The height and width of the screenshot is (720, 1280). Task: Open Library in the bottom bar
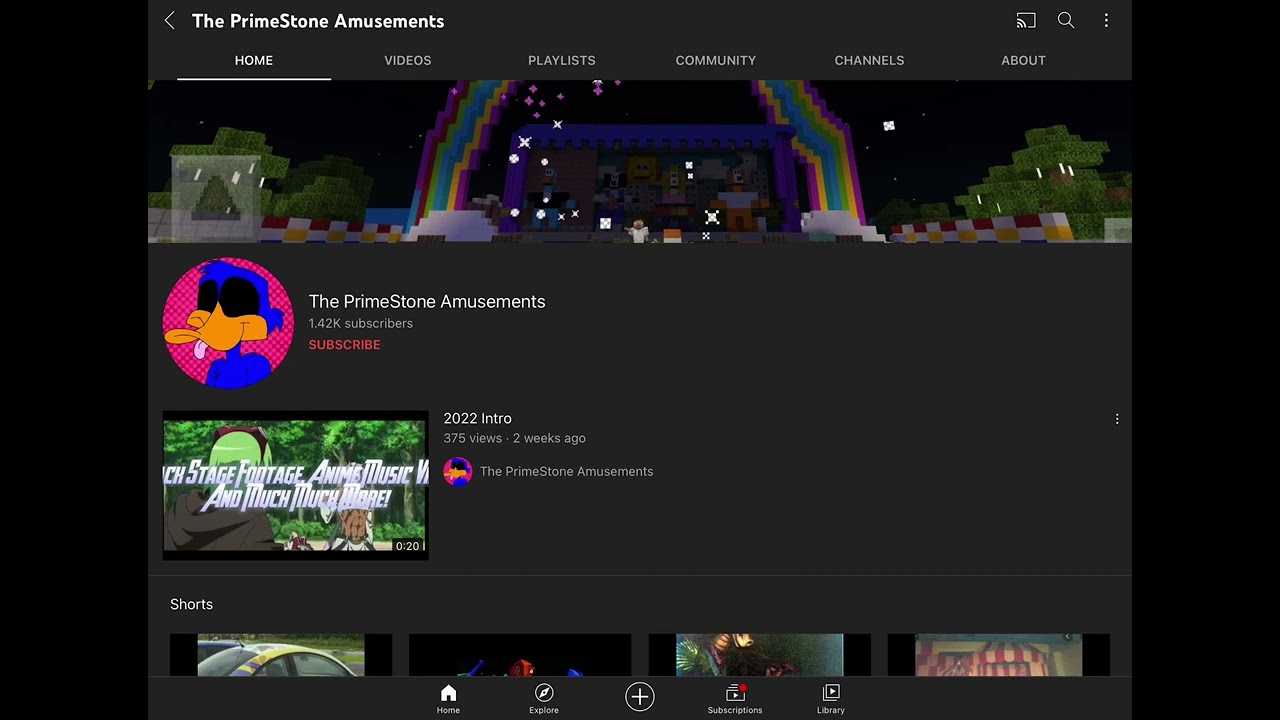[x=831, y=699]
